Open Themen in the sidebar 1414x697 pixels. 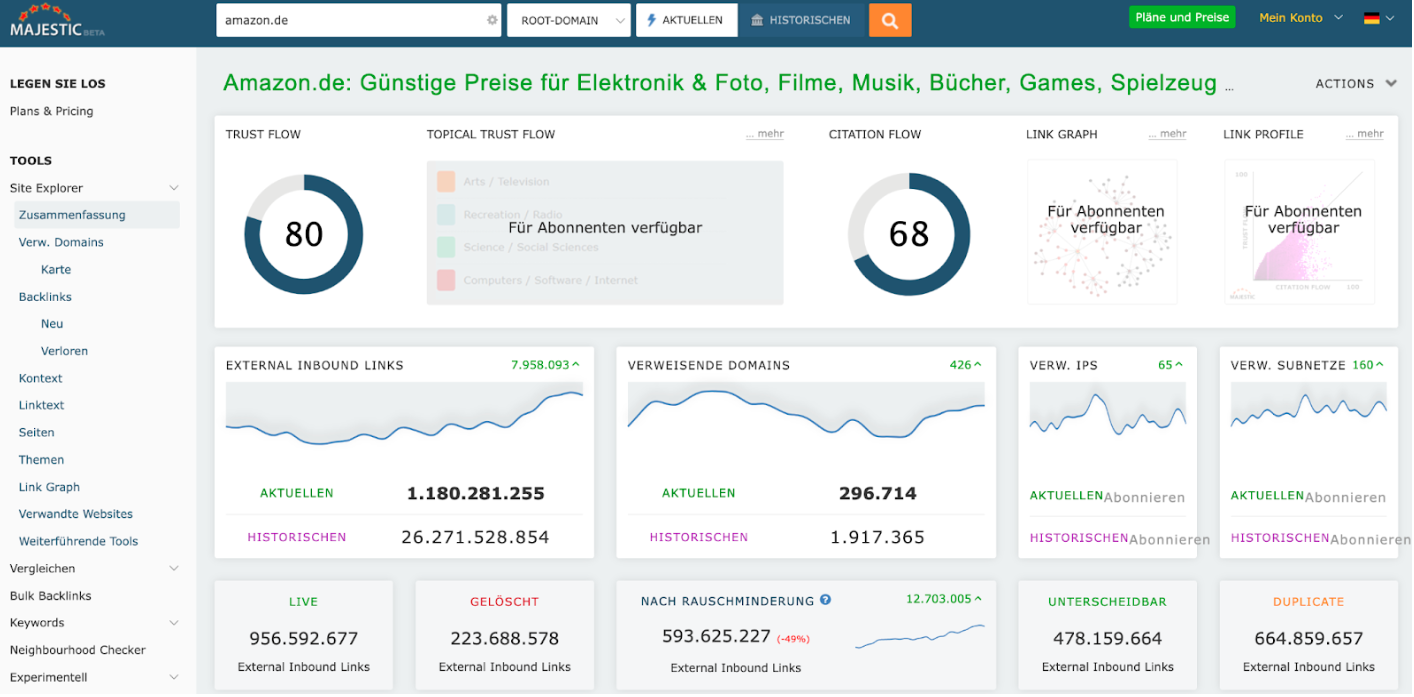pos(41,460)
